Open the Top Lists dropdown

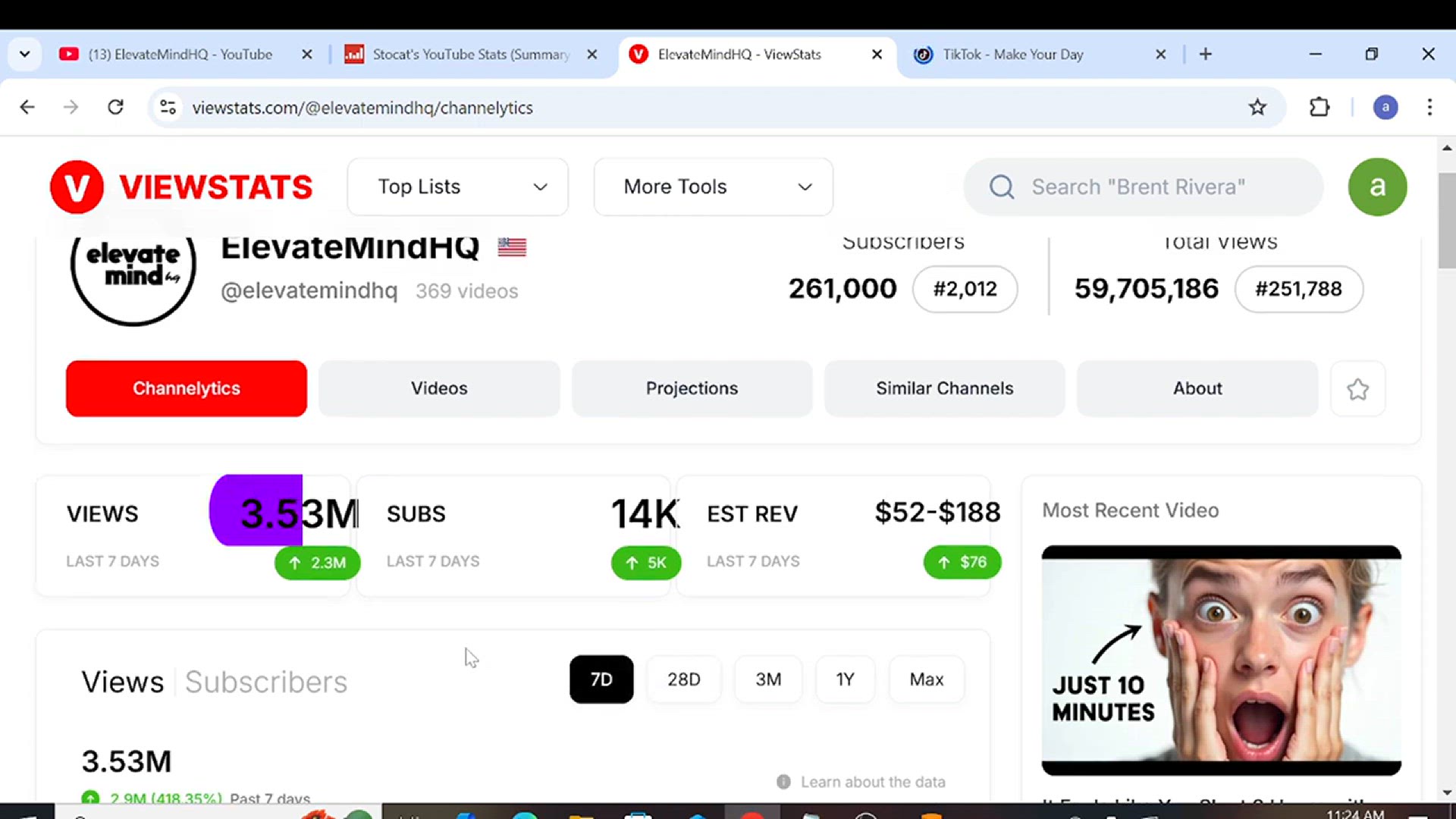[x=458, y=187]
